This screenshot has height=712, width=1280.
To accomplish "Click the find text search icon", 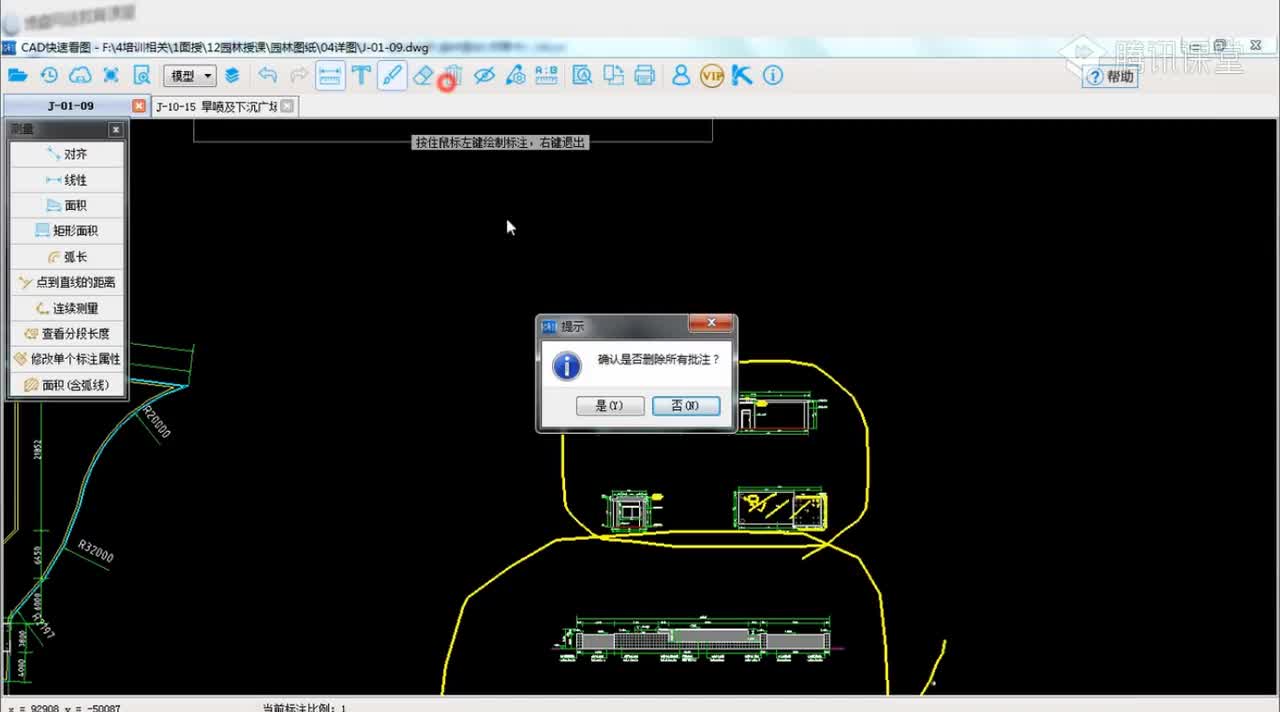I will coord(582,75).
